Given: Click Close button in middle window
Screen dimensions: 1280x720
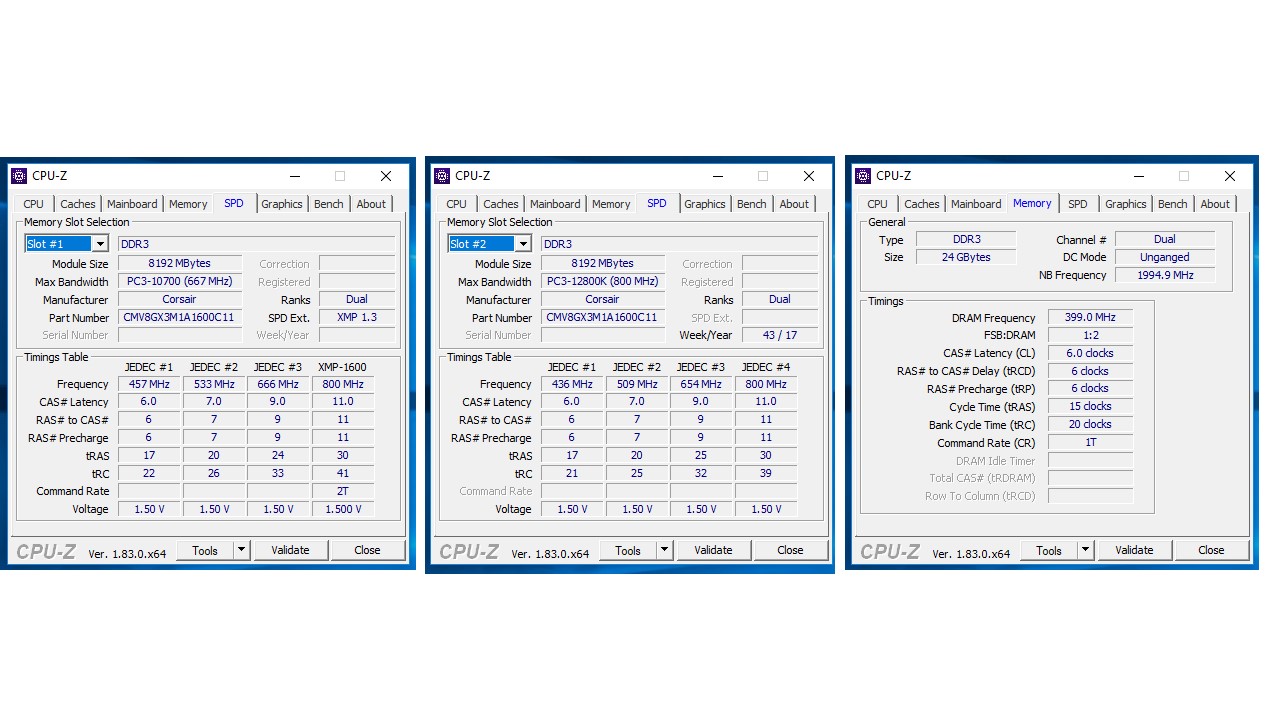Looking at the screenshot, I should click(790, 550).
